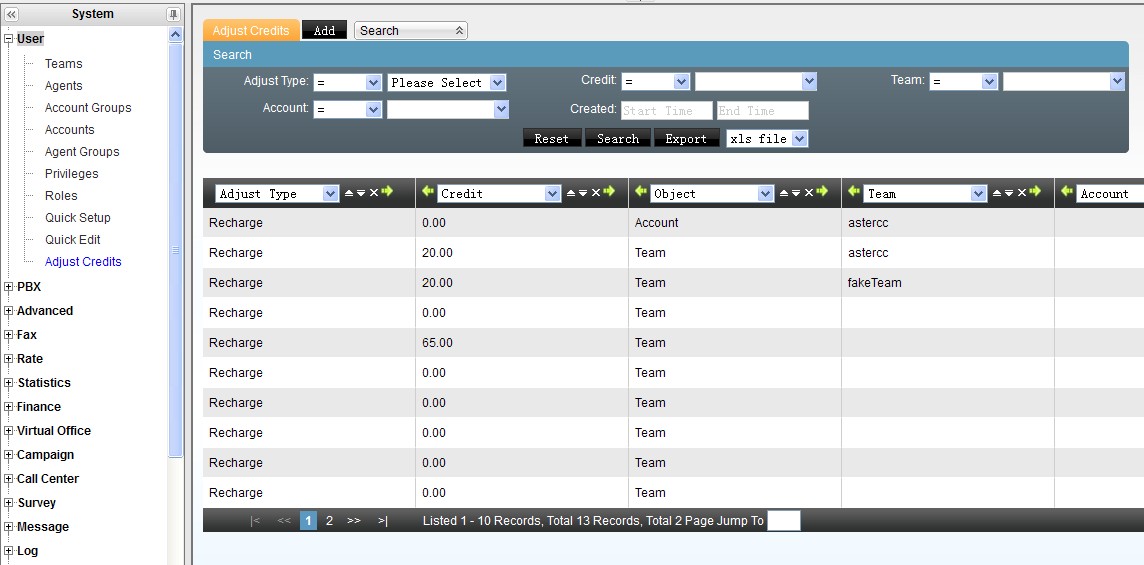The image size is (1144, 565).
Task: Click the pin icon on System panel
Action: point(173,14)
